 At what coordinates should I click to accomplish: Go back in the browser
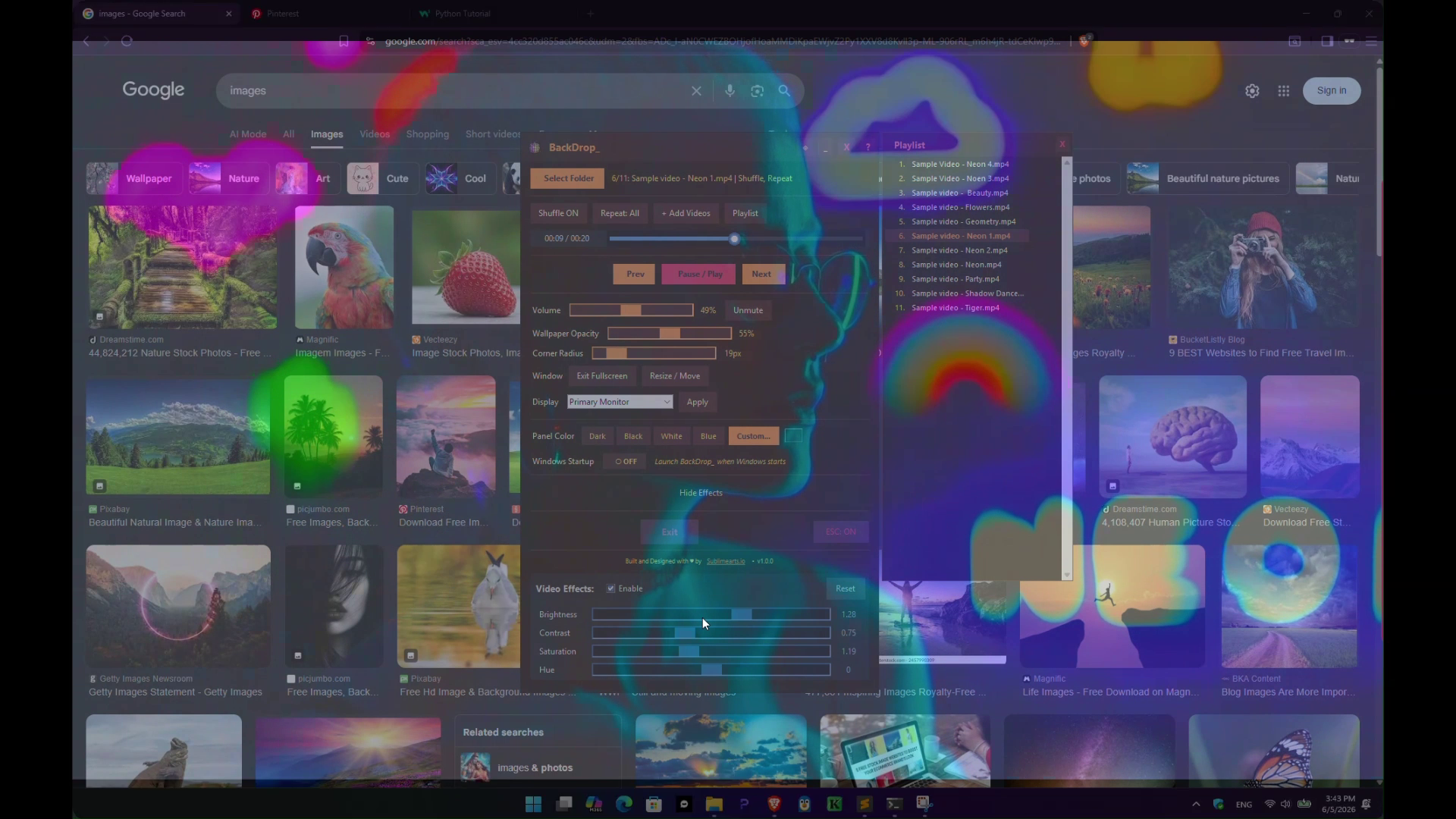pyautogui.click(x=86, y=41)
